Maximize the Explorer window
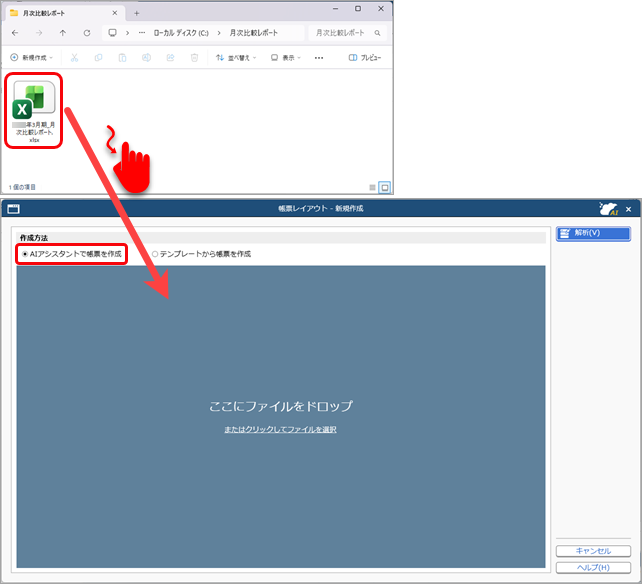 [358, 9]
